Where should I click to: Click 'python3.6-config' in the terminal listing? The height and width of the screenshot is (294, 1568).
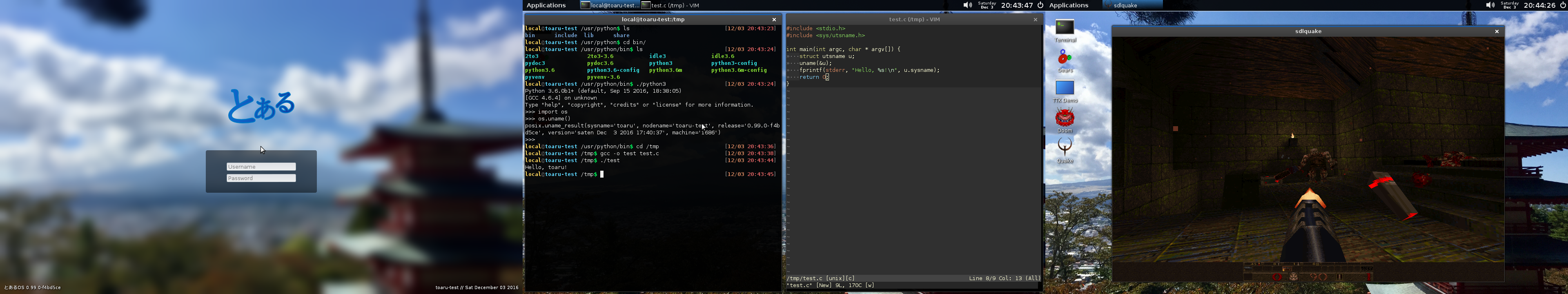click(x=613, y=71)
